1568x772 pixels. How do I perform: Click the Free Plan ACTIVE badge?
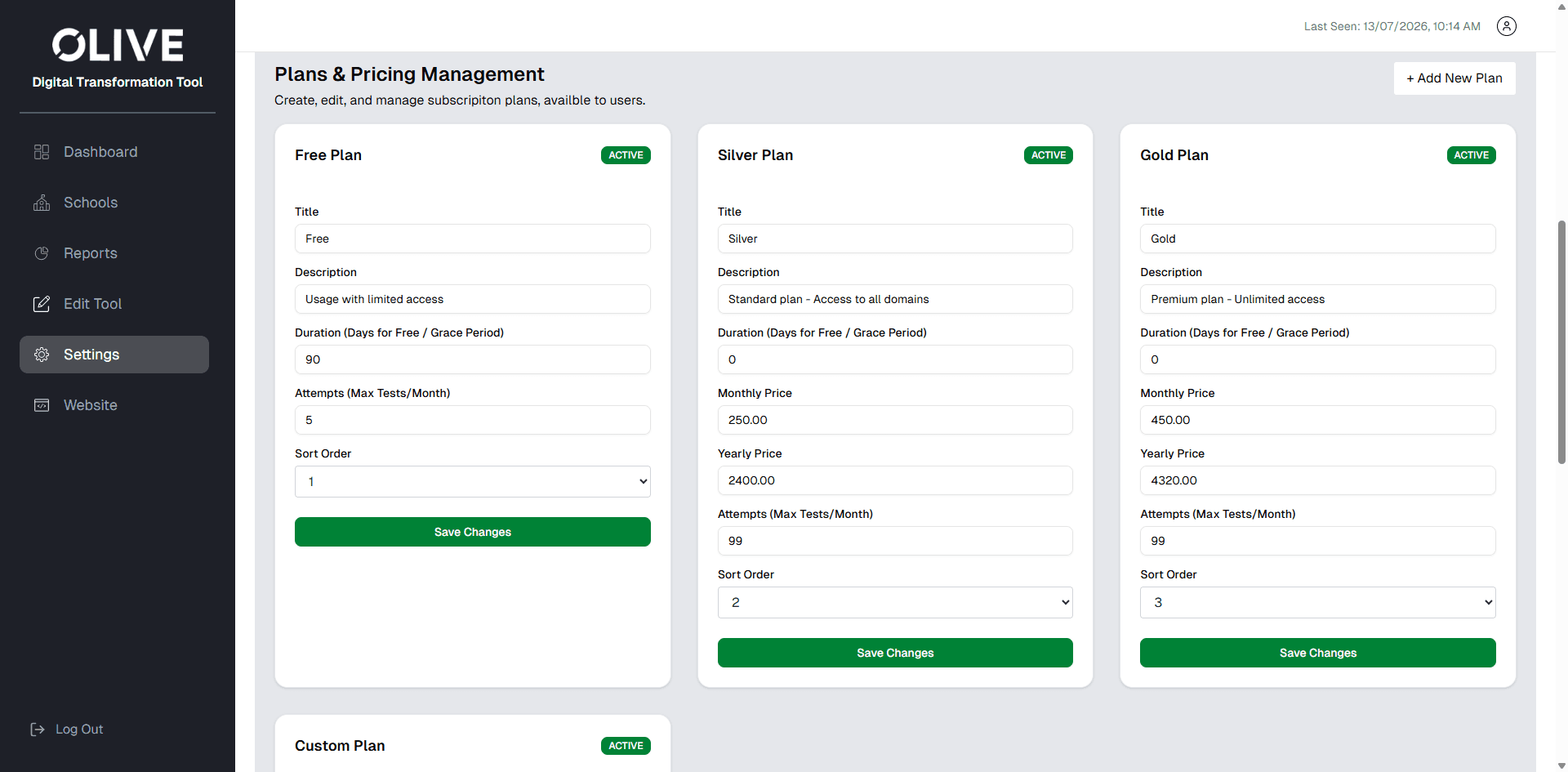(x=626, y=155)
